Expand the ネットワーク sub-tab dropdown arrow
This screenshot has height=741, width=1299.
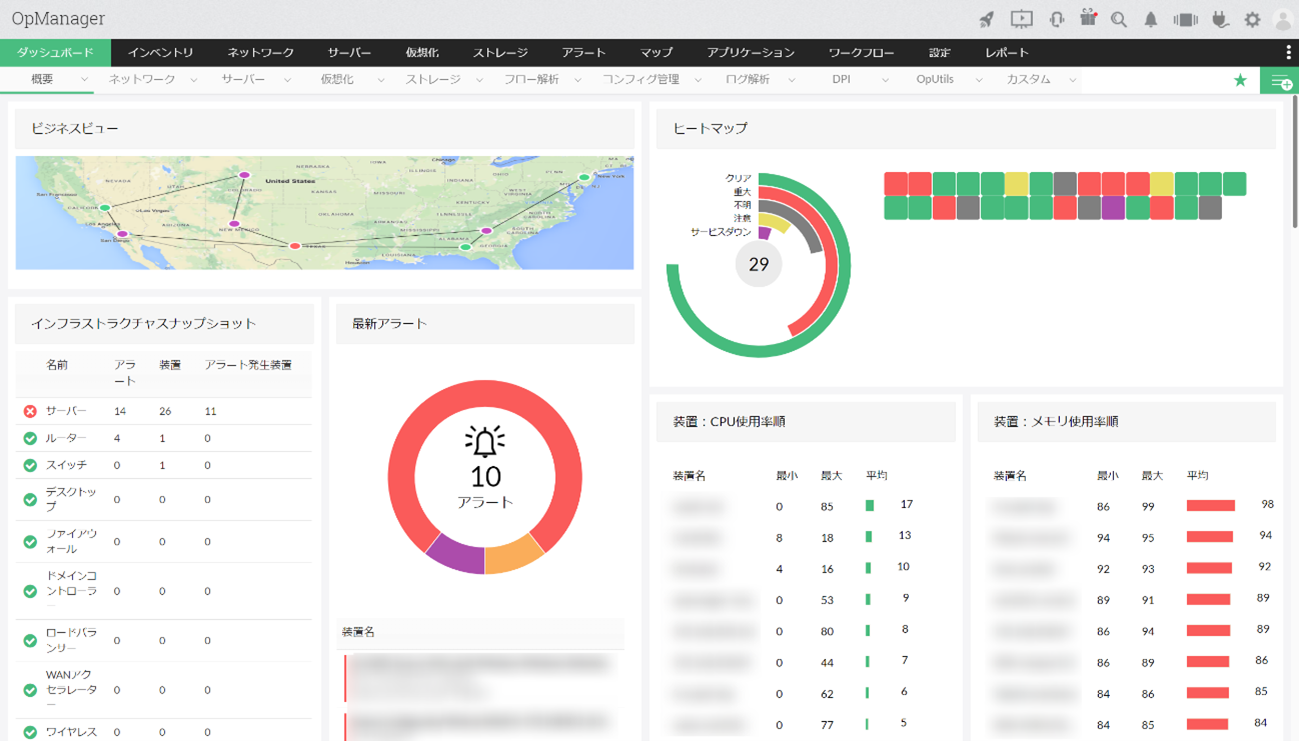[193, 80]
